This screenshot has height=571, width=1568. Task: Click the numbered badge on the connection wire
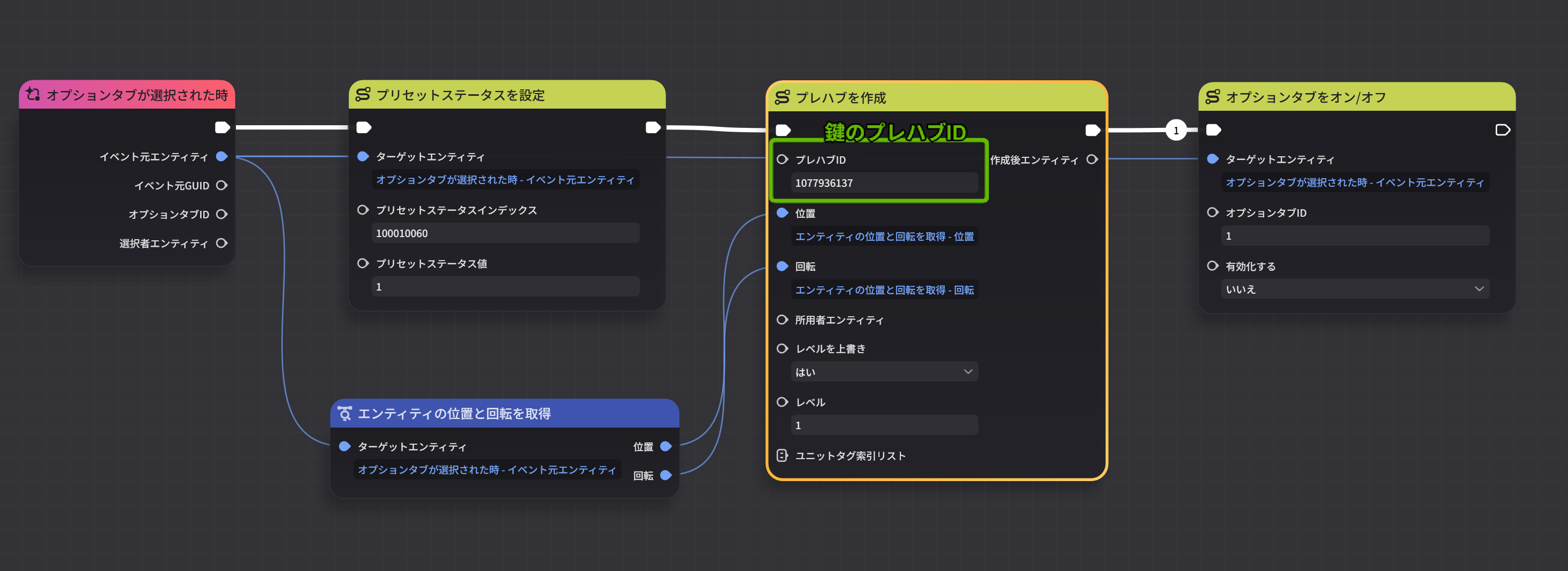coord(1176,130)
